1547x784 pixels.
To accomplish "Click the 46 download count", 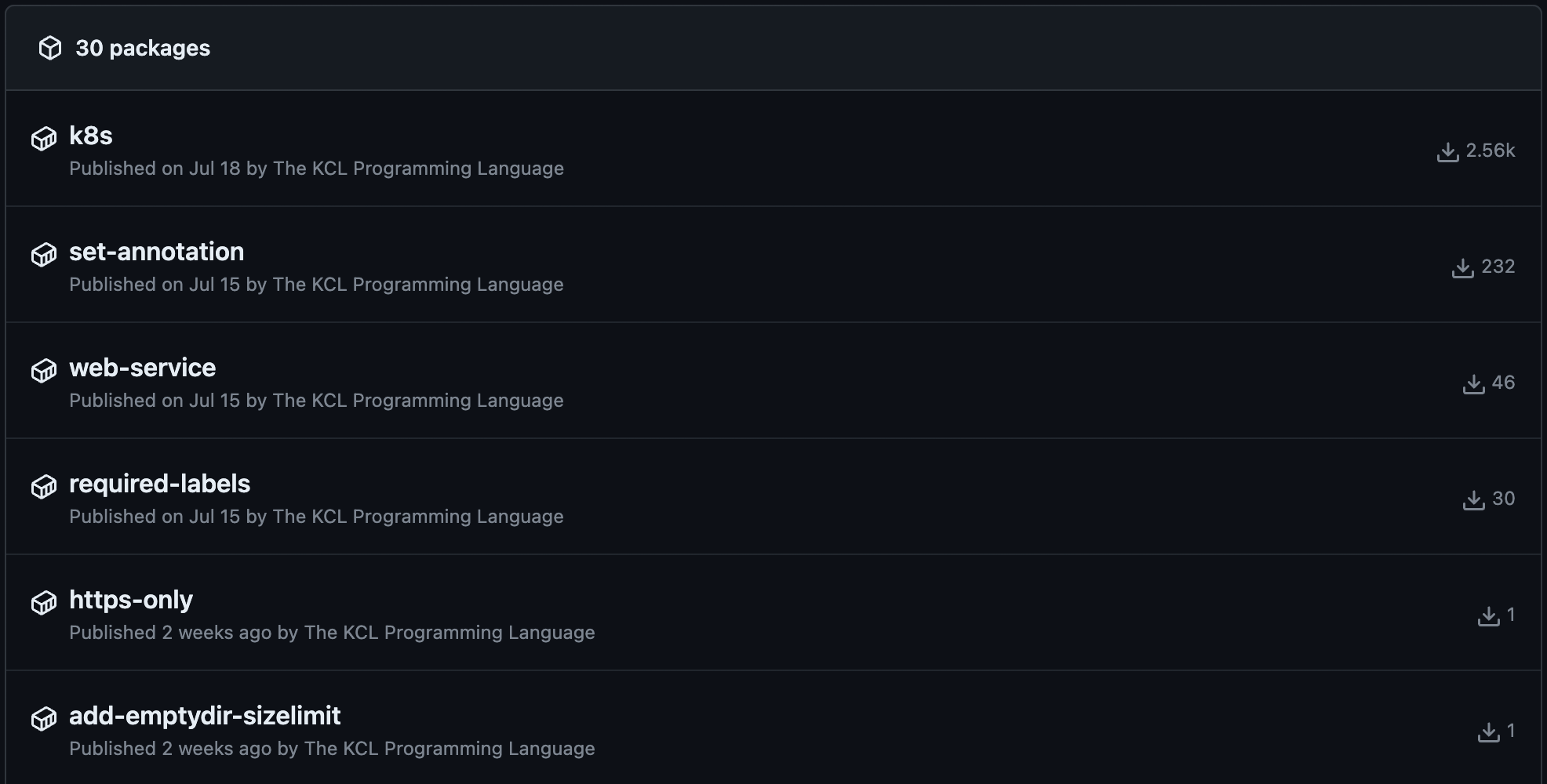I will click(x=1504, y=383).
